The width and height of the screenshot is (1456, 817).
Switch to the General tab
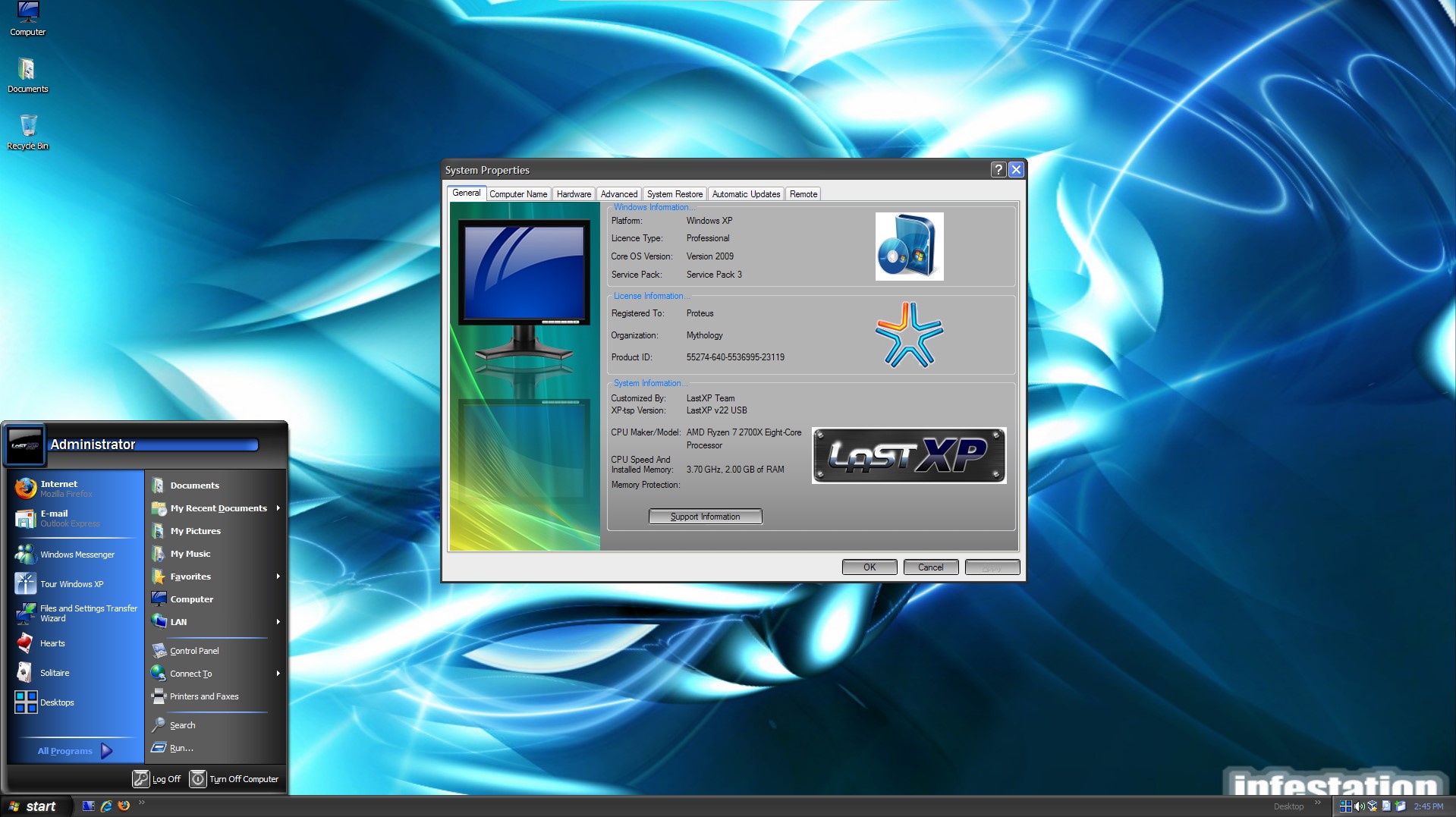[466, 193]
